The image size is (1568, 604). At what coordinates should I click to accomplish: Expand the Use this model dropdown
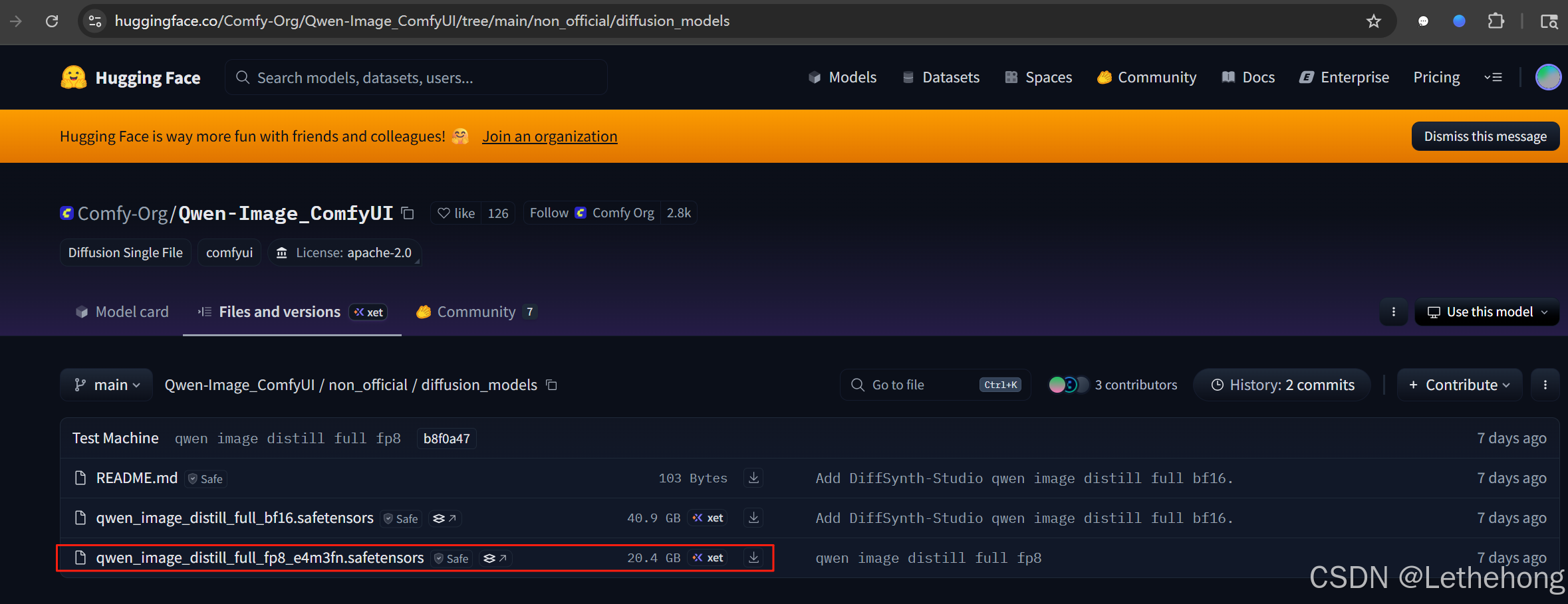[1487, 312]
